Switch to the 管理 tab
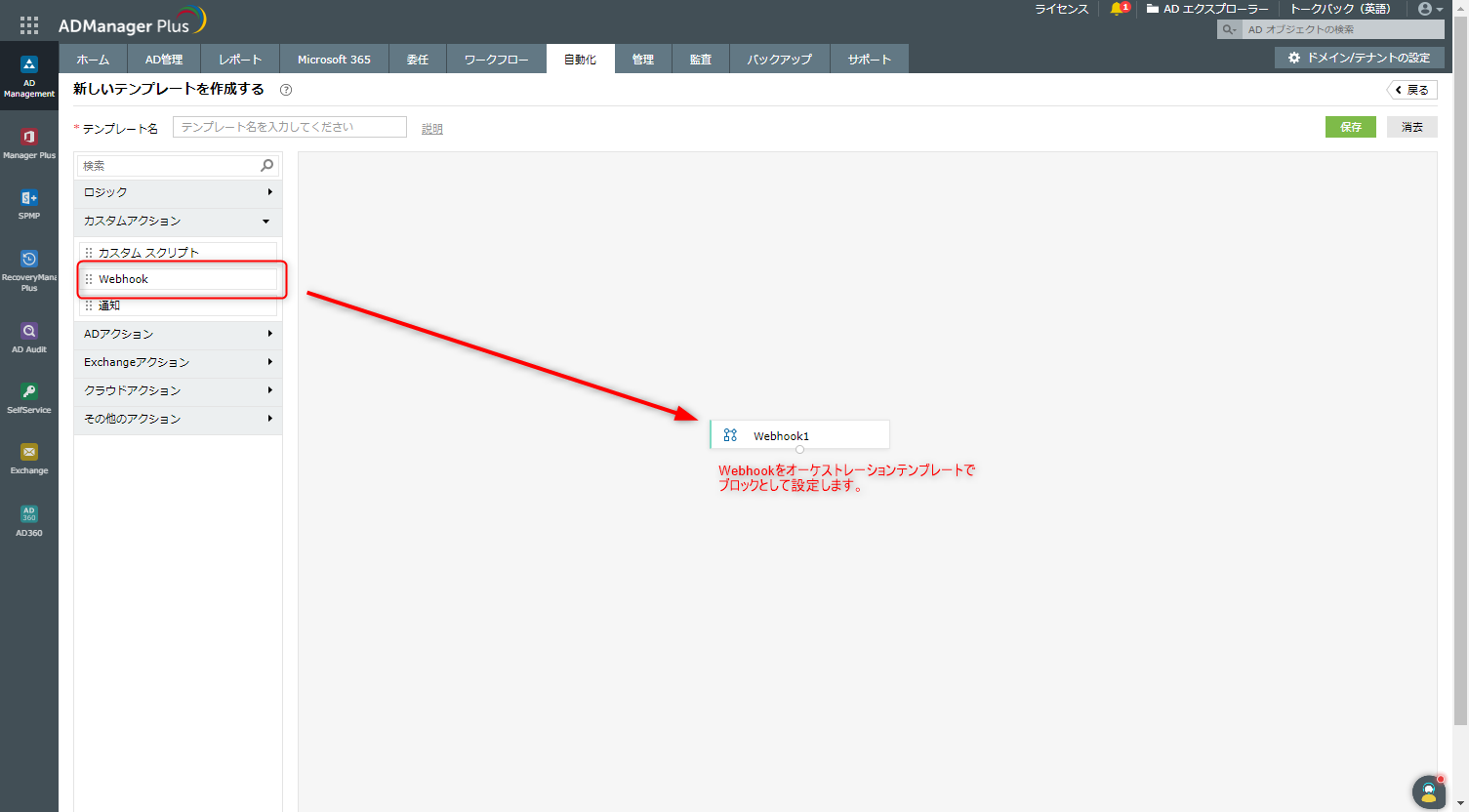The width and height of the screenshot is (1469, 812). 643,60
